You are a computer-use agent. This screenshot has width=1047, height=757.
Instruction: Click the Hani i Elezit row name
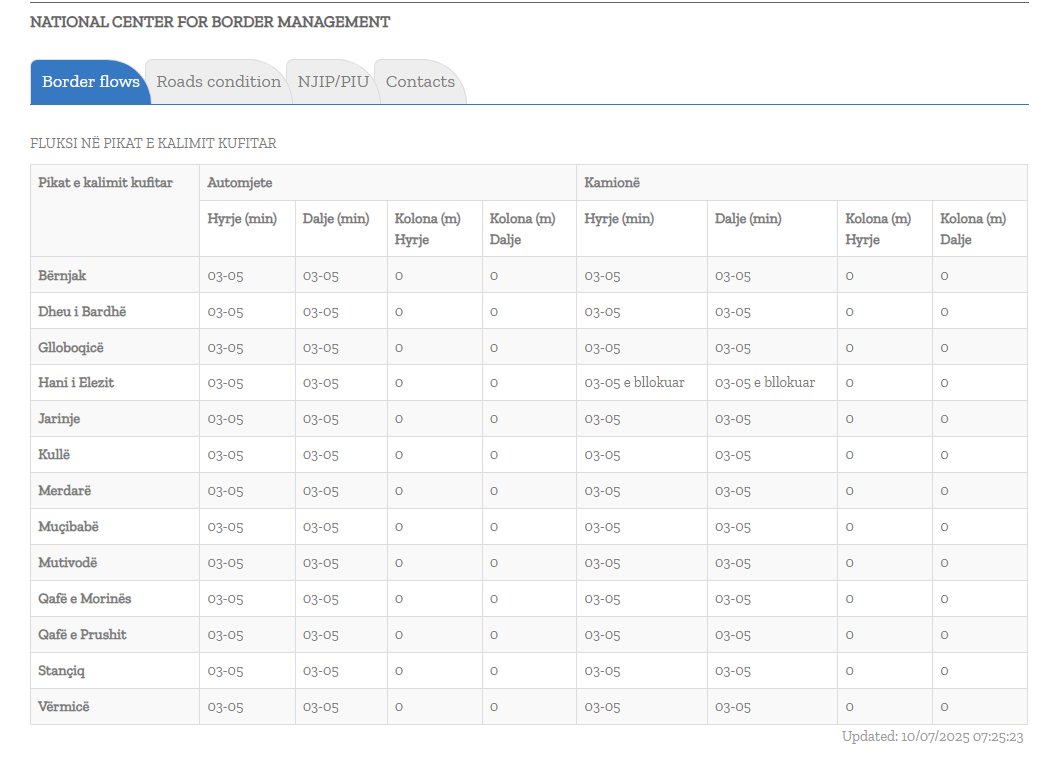76,383
